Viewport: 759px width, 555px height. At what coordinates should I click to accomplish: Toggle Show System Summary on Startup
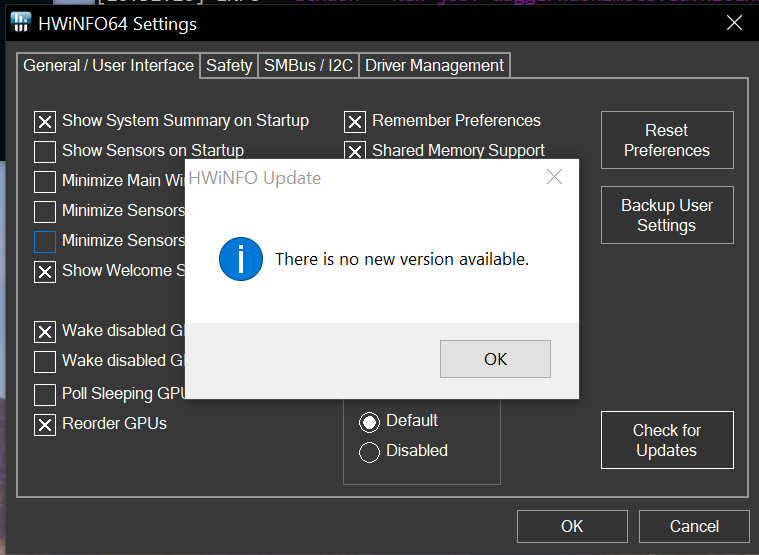tap(45, 122)
